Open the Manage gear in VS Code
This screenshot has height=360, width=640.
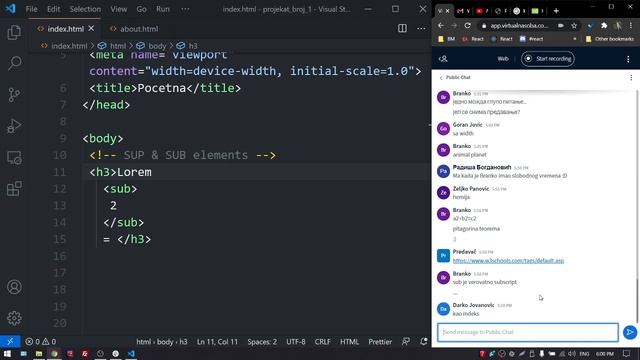point(14,318)
